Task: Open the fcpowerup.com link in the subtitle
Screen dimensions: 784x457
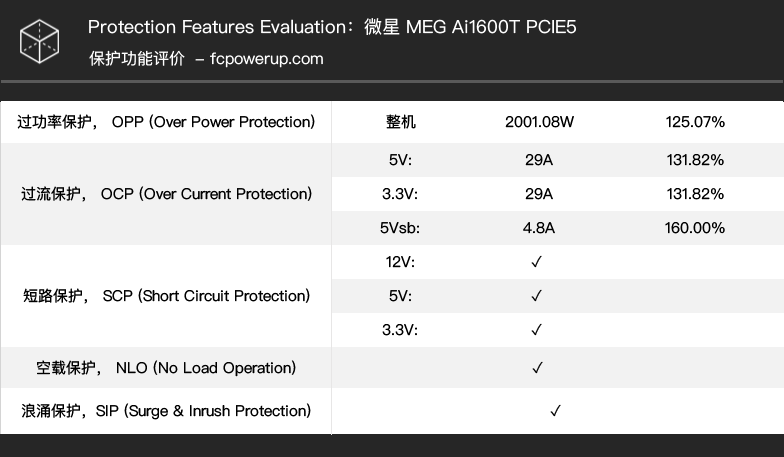Action: coord(266,59)
